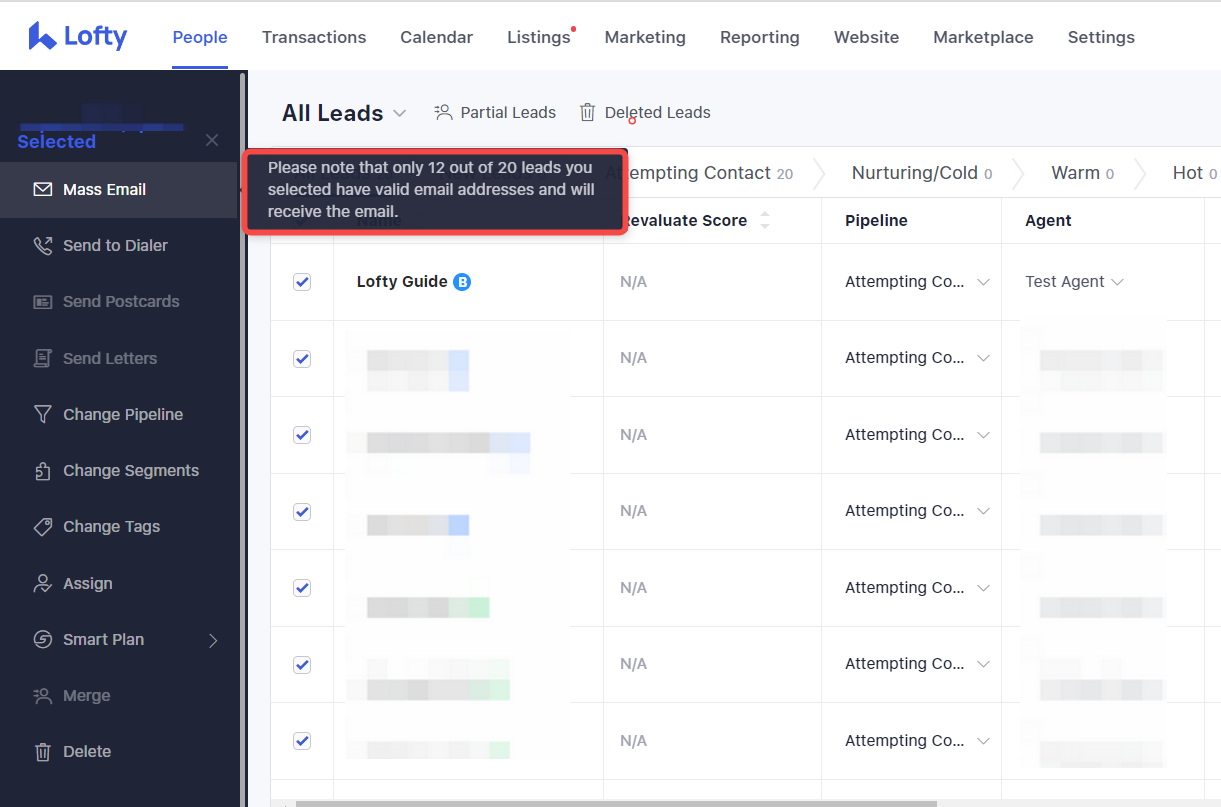Close the Selected panel
This screenshot has width=1221, height=807.
pyautogui.click(x=212, y=140)
